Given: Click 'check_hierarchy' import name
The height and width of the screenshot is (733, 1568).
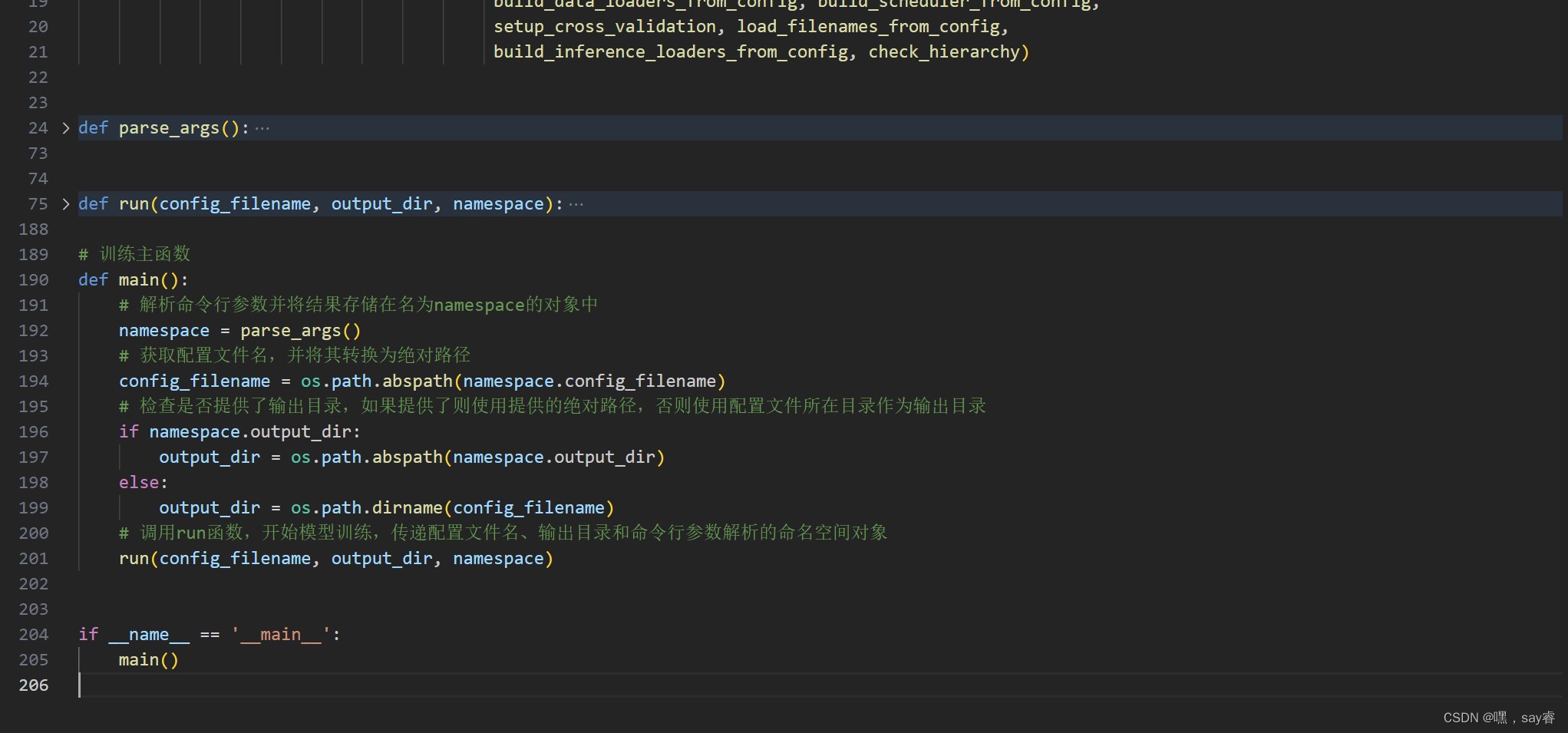Looking at the screenshot, I should click(944, 52).
